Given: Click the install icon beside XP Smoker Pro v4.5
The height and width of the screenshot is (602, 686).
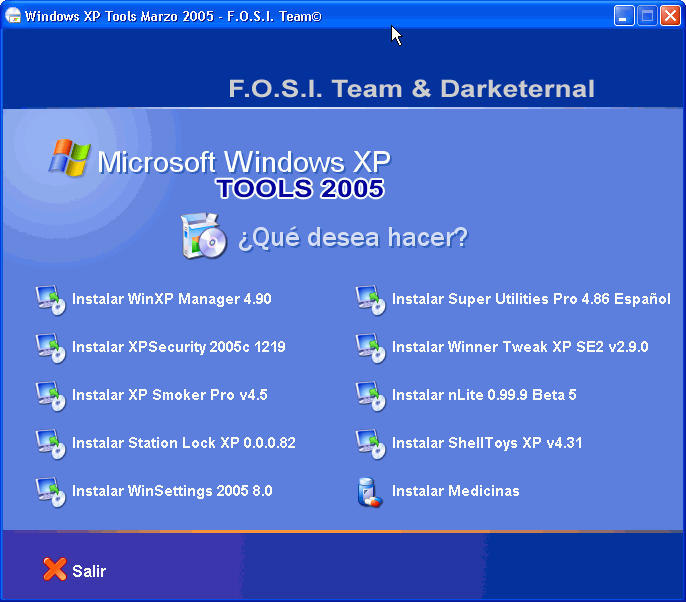Looking at the screenshot, I should pos(50,396).
